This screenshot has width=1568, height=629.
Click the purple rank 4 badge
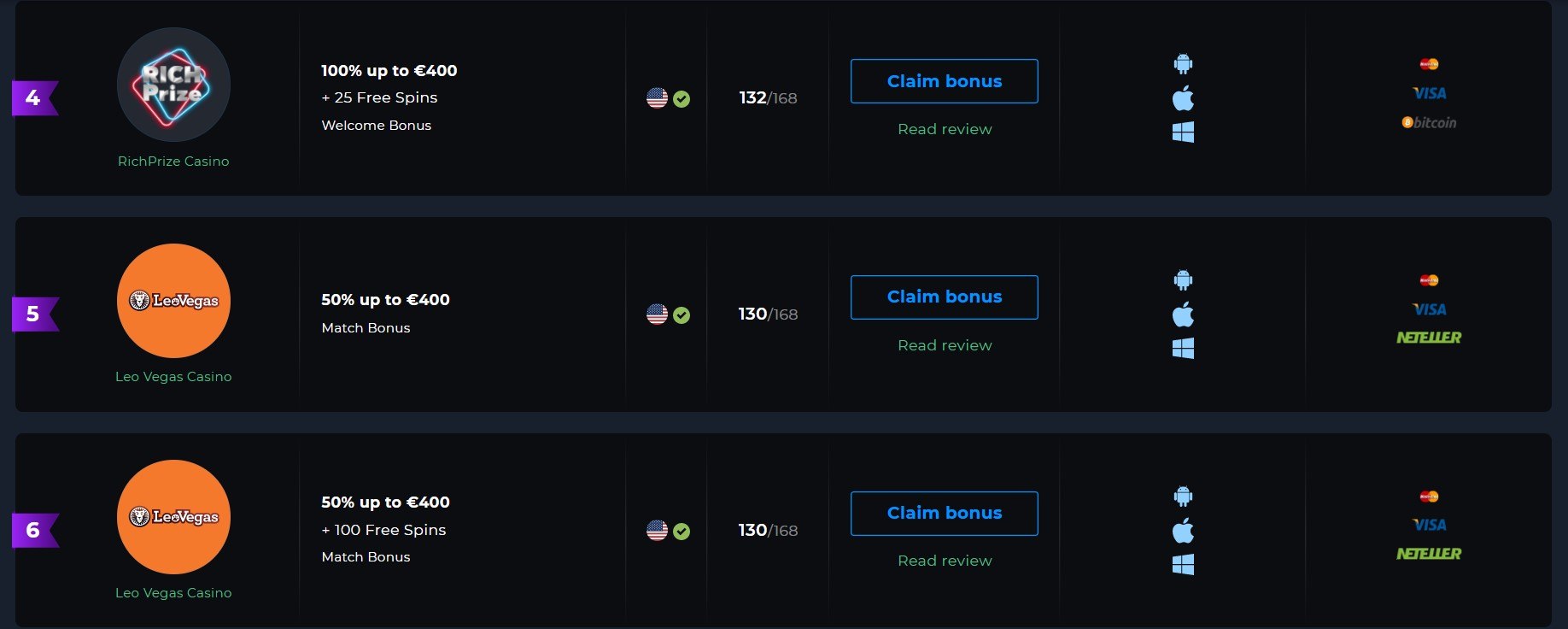tap(34, 98)
